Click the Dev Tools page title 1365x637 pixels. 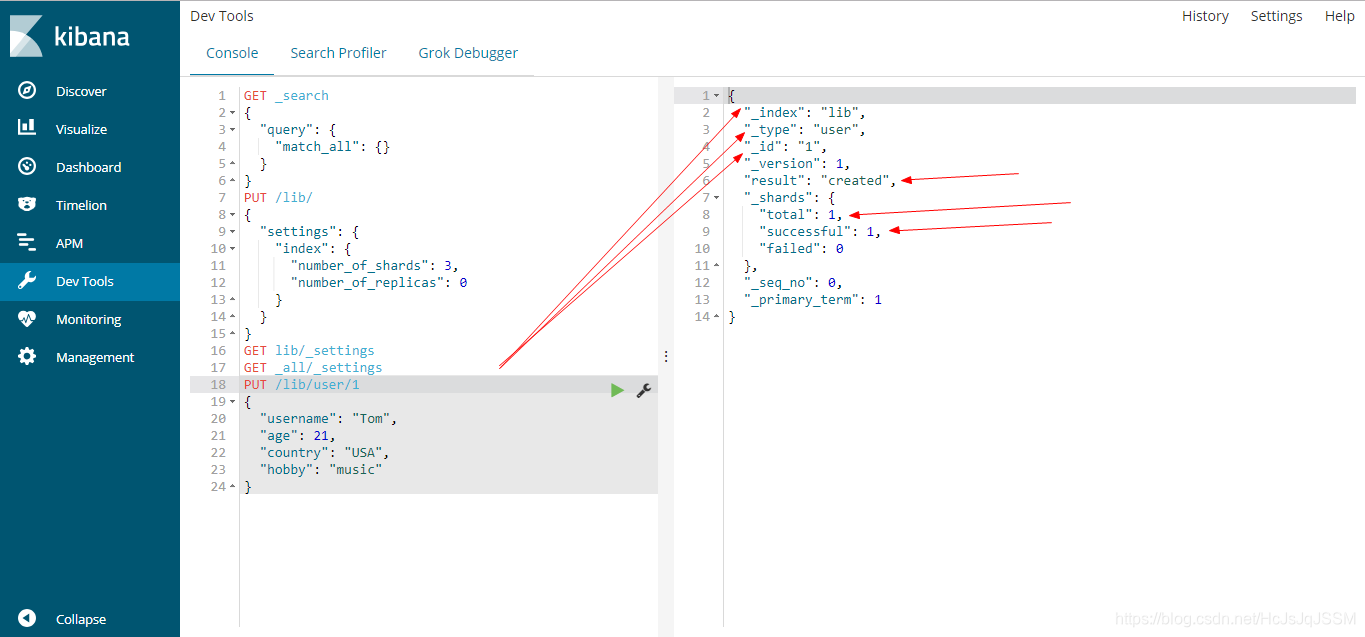coord(222,16)
